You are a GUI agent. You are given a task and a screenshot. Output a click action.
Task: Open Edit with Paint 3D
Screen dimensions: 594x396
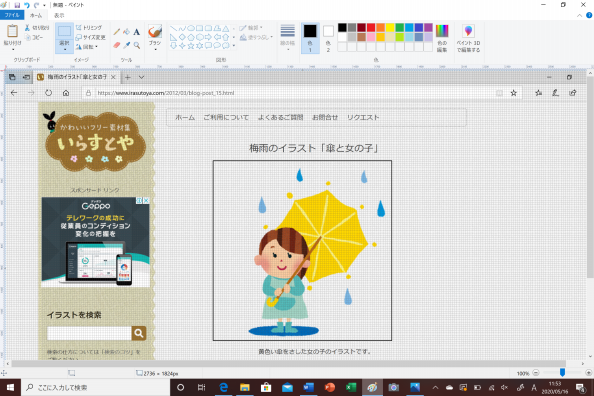468,38
